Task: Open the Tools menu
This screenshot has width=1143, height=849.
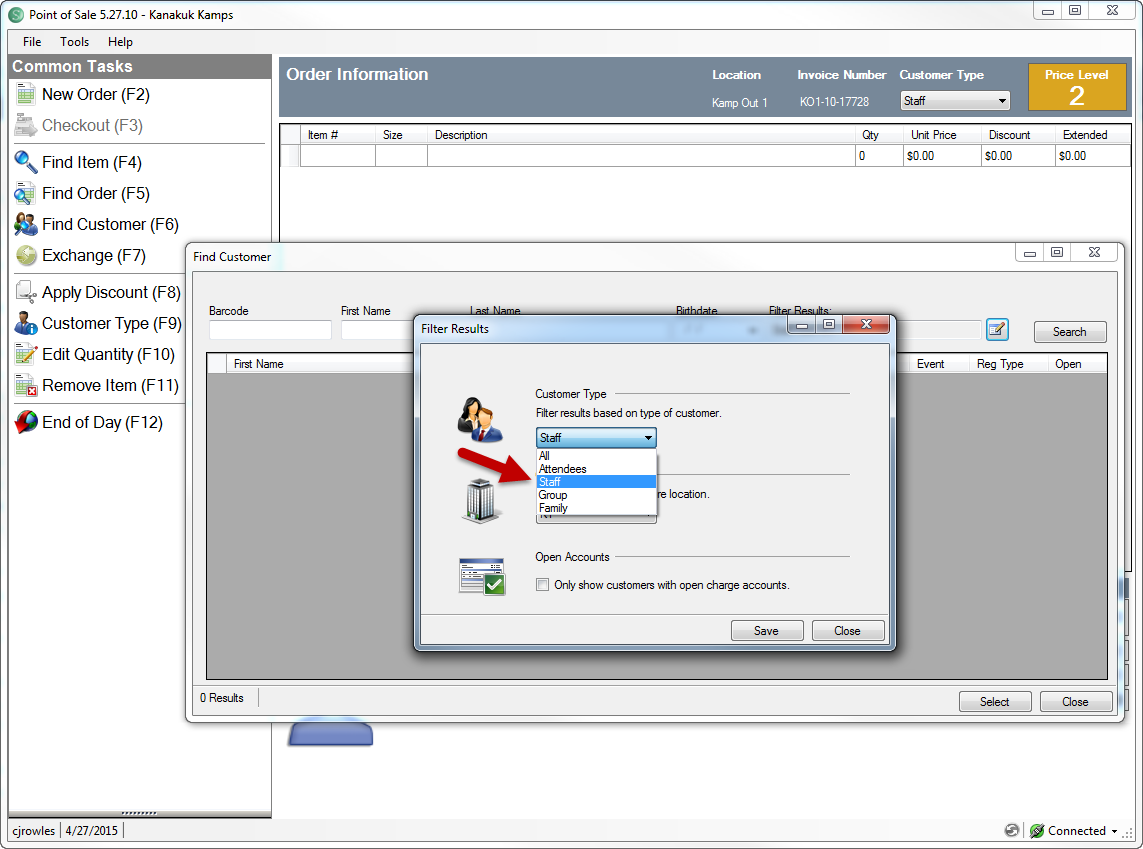Action: [74, 42]
